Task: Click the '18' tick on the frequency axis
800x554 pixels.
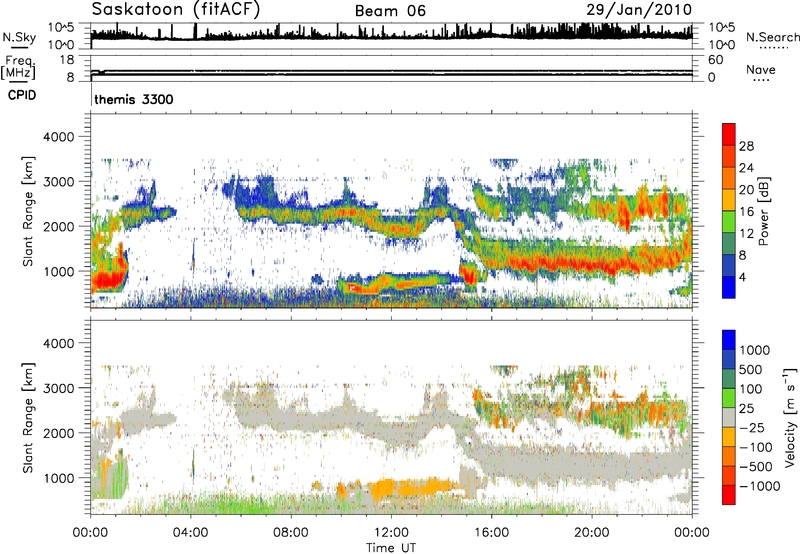Action: click(x=67, y=60)
